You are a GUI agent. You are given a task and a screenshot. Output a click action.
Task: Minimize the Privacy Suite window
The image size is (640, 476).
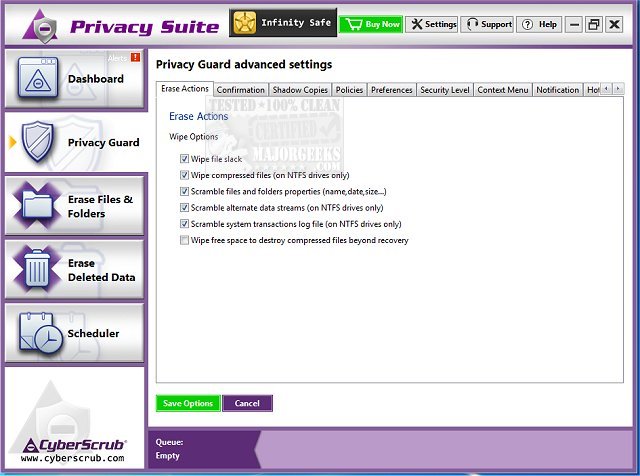point(574,24)
